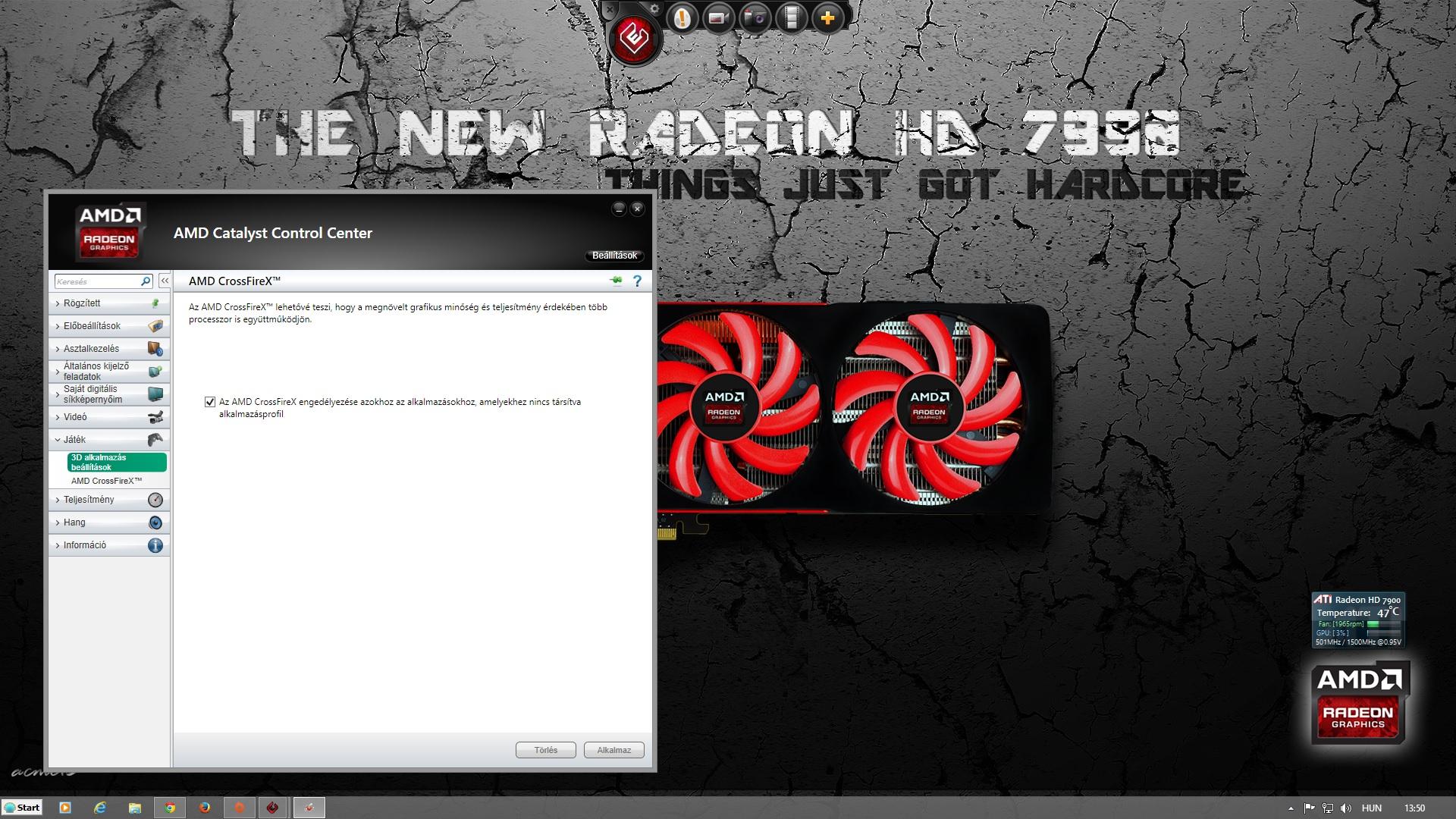The width and height of the screenshot is (1456, 819).
Task: Expand the Előbeállítások category
Action: [x=109, y=326]
